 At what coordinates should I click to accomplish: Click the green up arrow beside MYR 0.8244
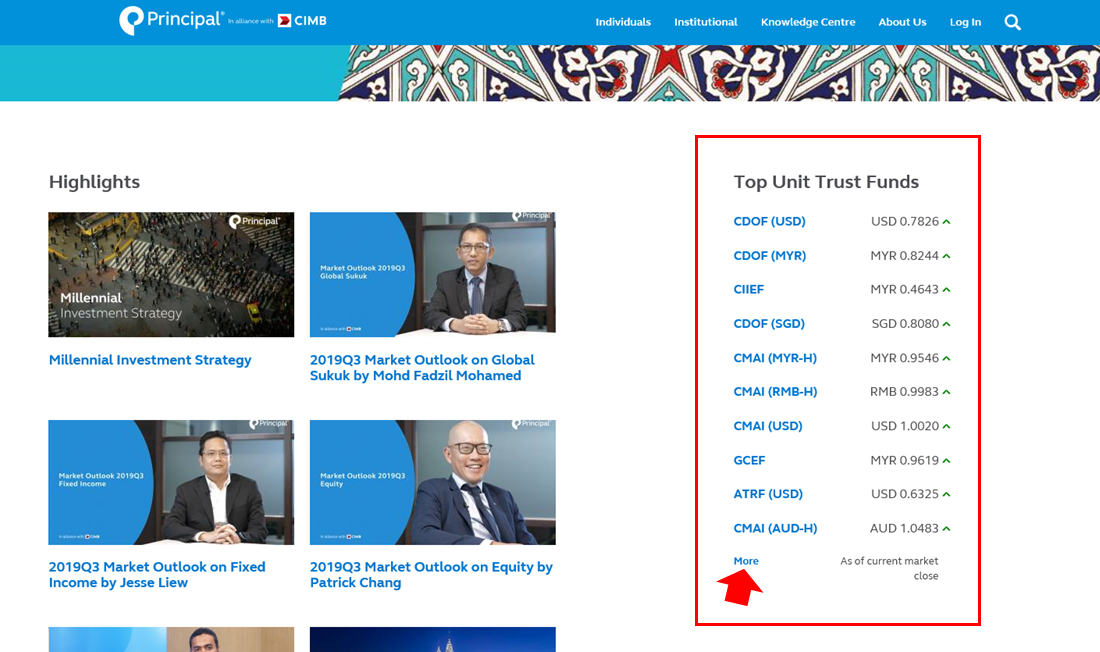point(946,256)
